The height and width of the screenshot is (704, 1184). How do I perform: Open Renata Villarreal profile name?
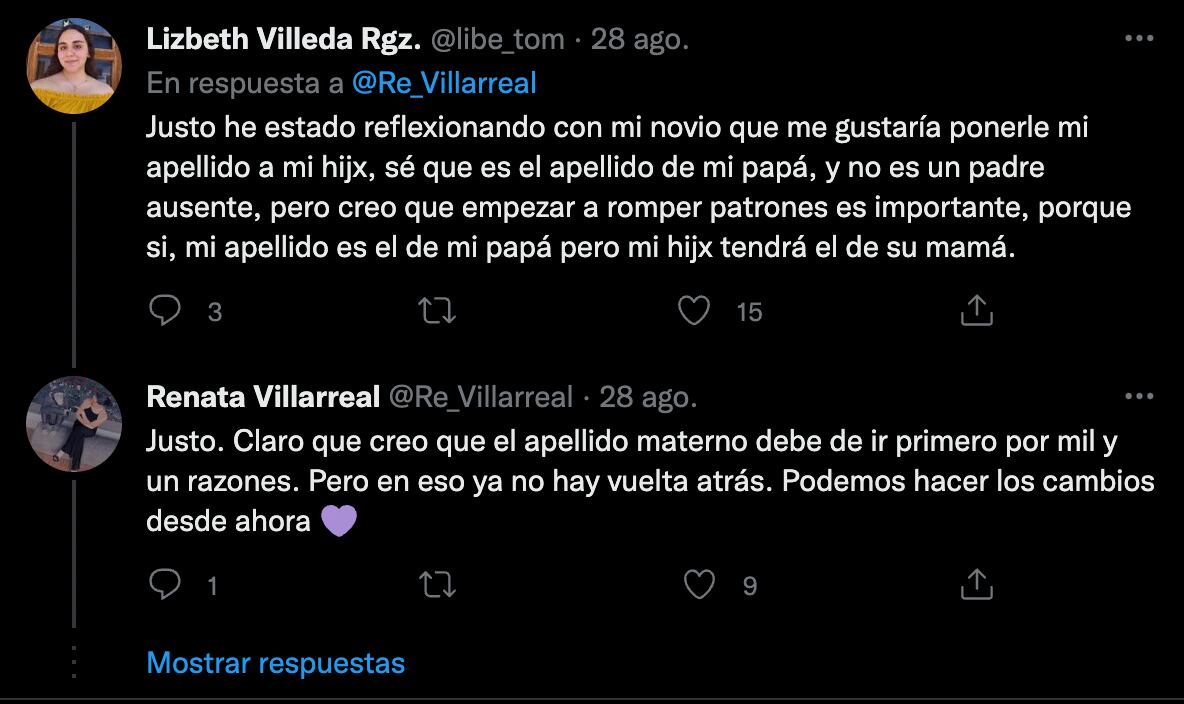pyautogui.click(x=262, y=396)
